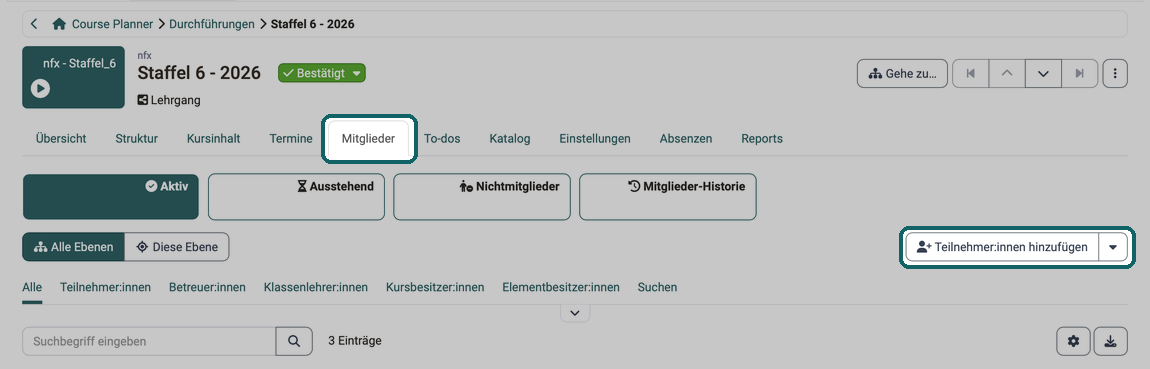Viewport: 1150px width, 369px height.
Task: Click the Lehrgang type label
Action: (169, 100)
